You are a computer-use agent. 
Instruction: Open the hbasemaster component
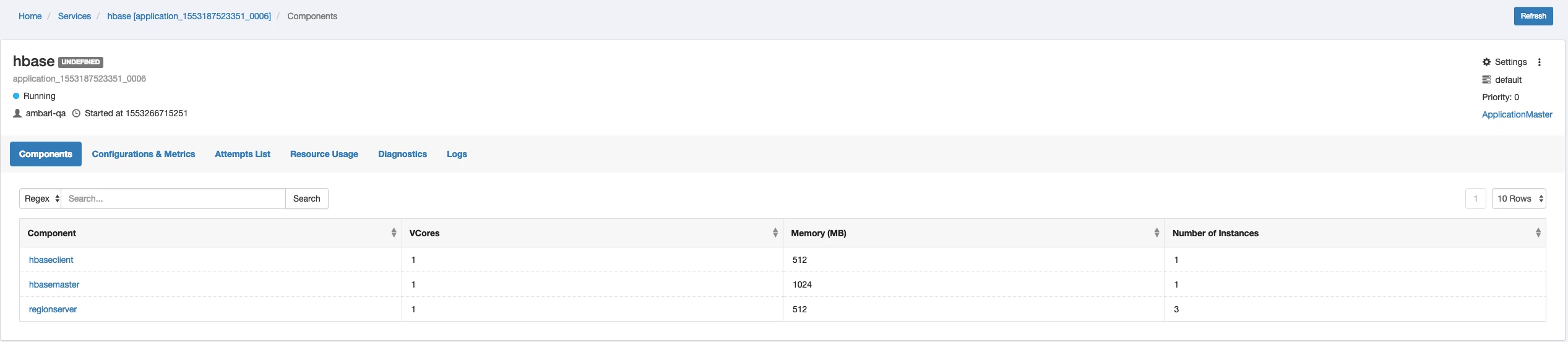(x=54, y=284)
